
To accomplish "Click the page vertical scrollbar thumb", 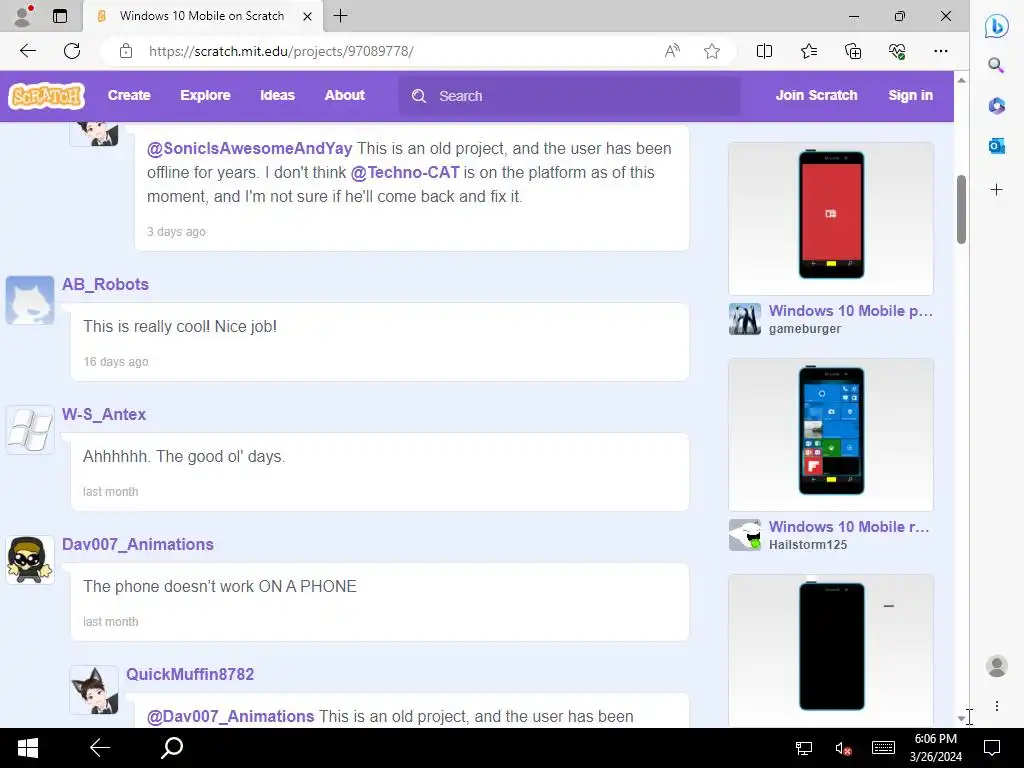I will pos(961,209).
